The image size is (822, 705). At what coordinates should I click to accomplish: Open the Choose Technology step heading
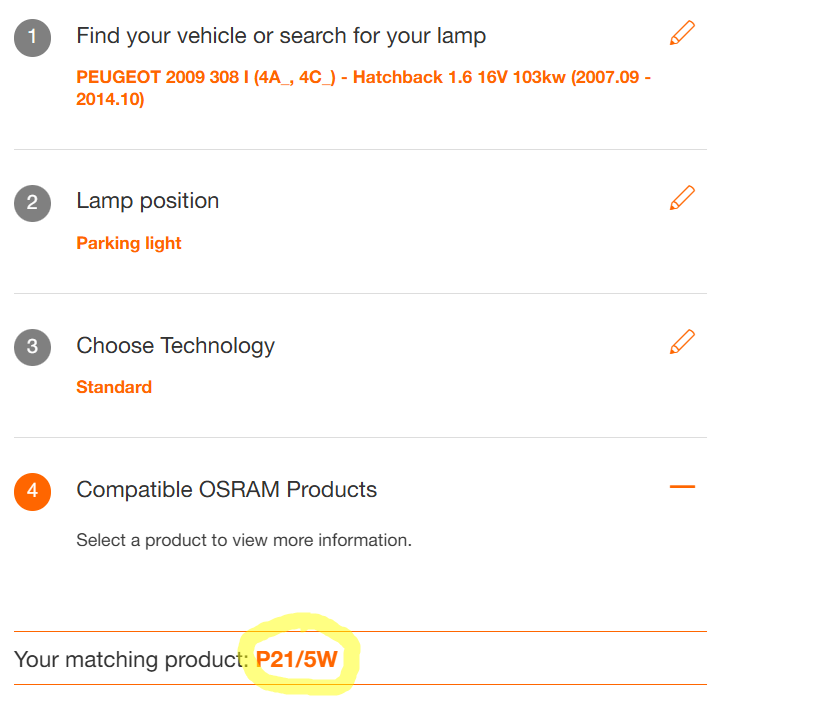click(x=175, y=346)
